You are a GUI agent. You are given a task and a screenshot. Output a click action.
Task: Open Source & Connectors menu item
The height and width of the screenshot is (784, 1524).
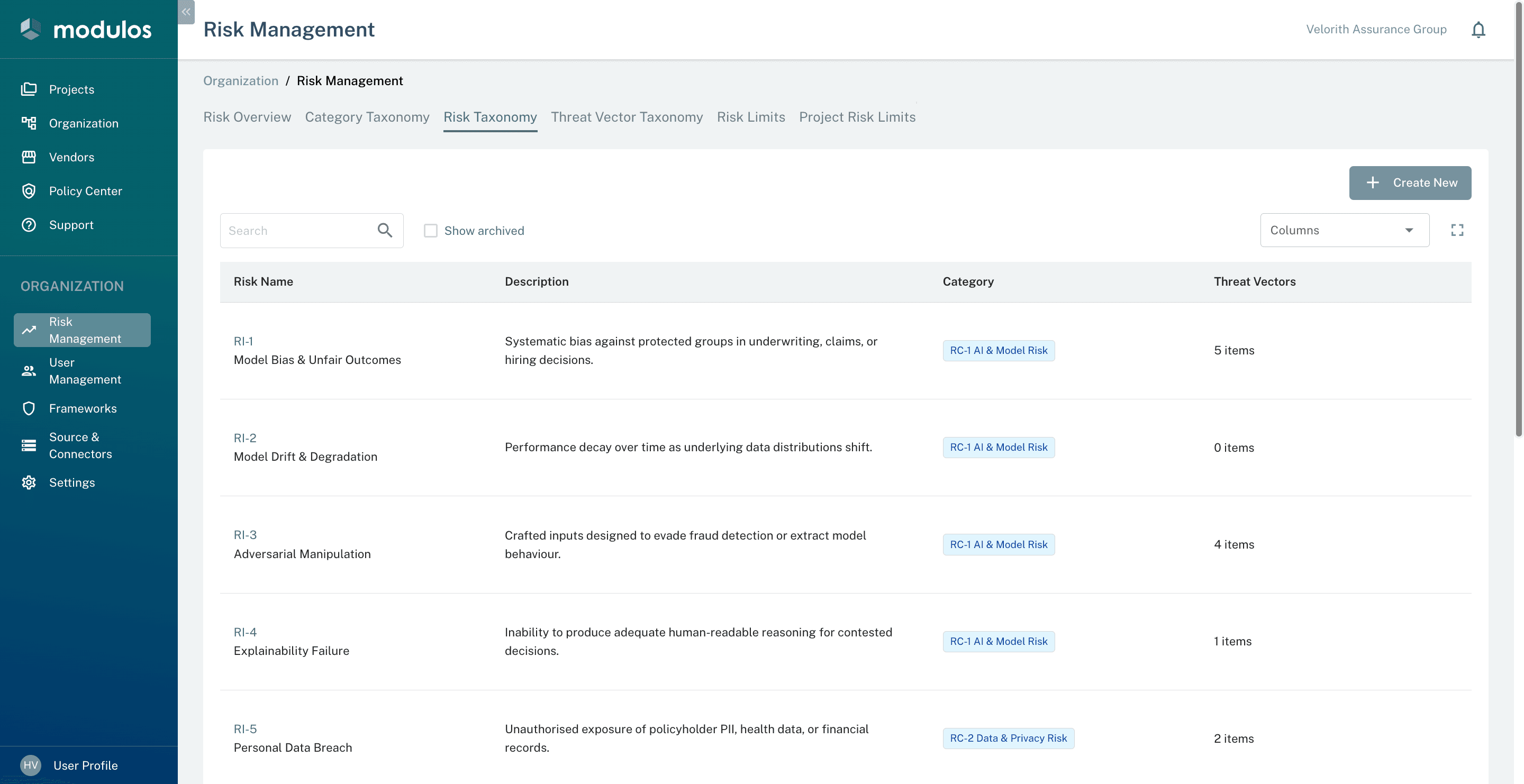82,445
